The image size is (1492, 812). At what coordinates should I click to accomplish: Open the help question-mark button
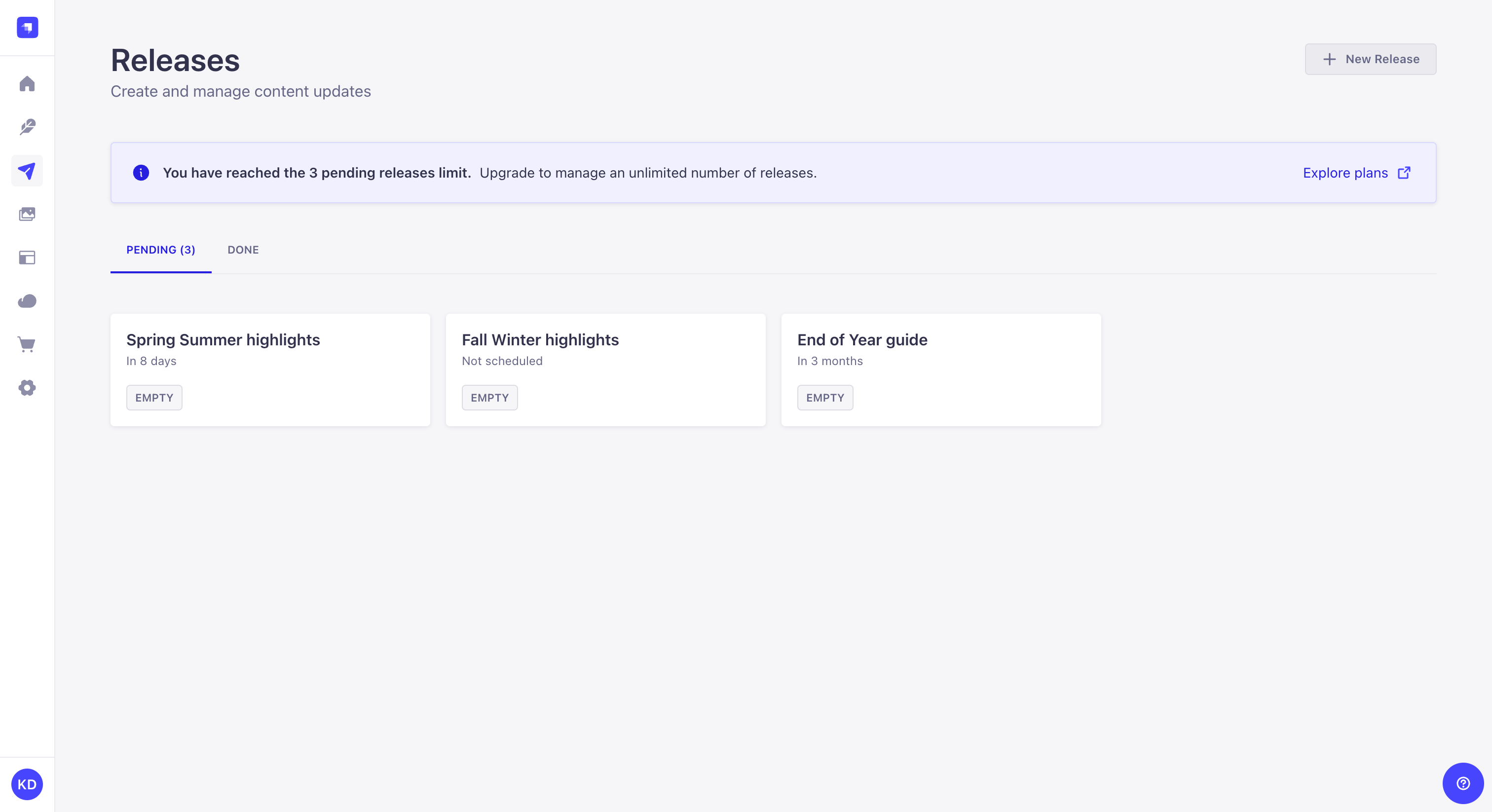click(1463, 783)
